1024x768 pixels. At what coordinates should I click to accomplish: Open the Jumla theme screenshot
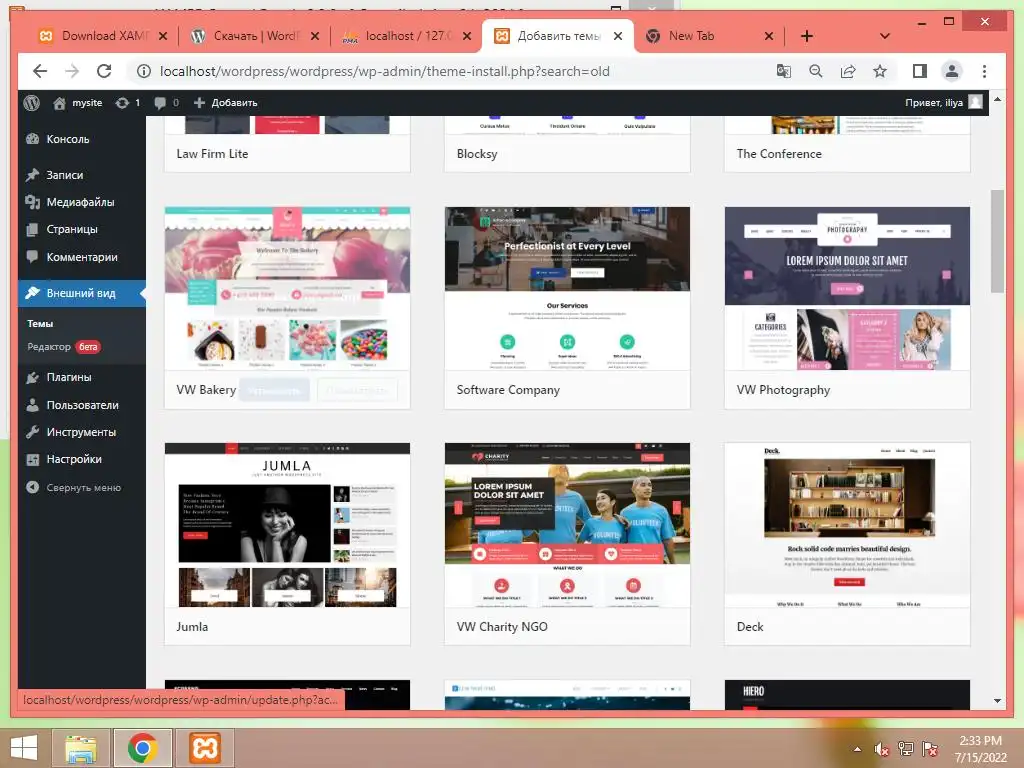[287, 524]
